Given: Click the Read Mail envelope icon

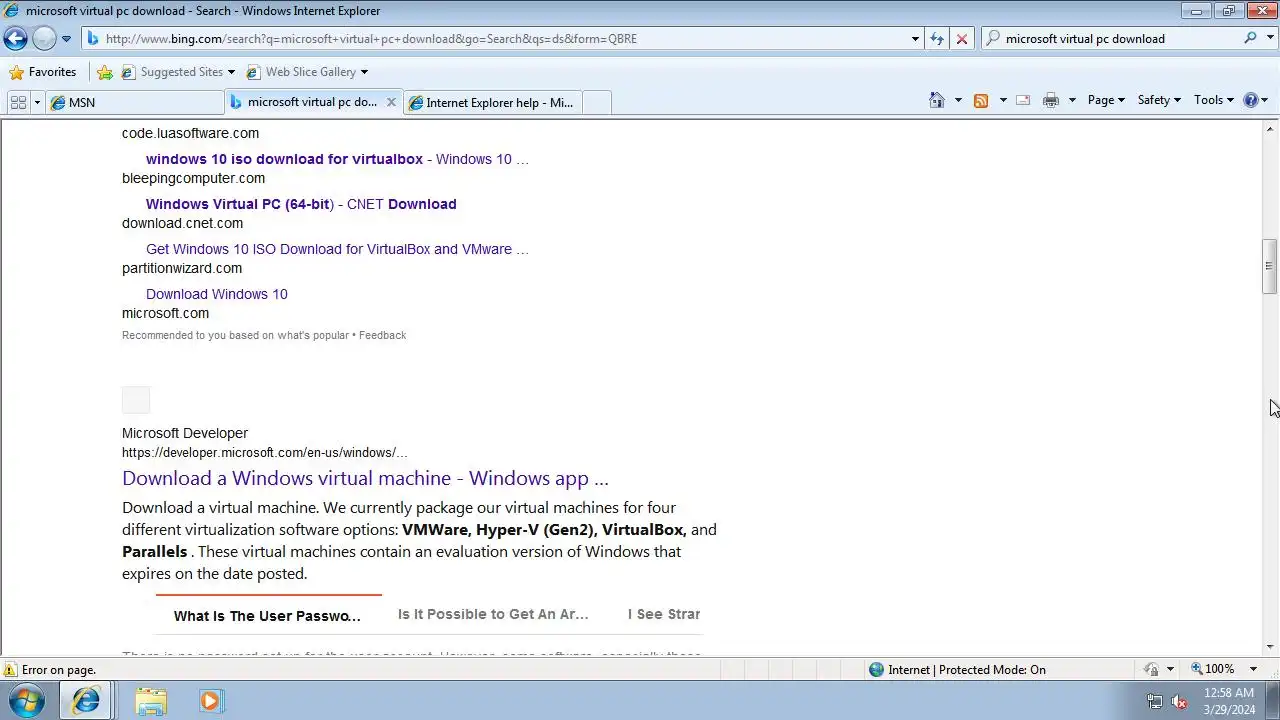Looking at the screenshot, I should pyautogui.click(x=1023, y=100).
